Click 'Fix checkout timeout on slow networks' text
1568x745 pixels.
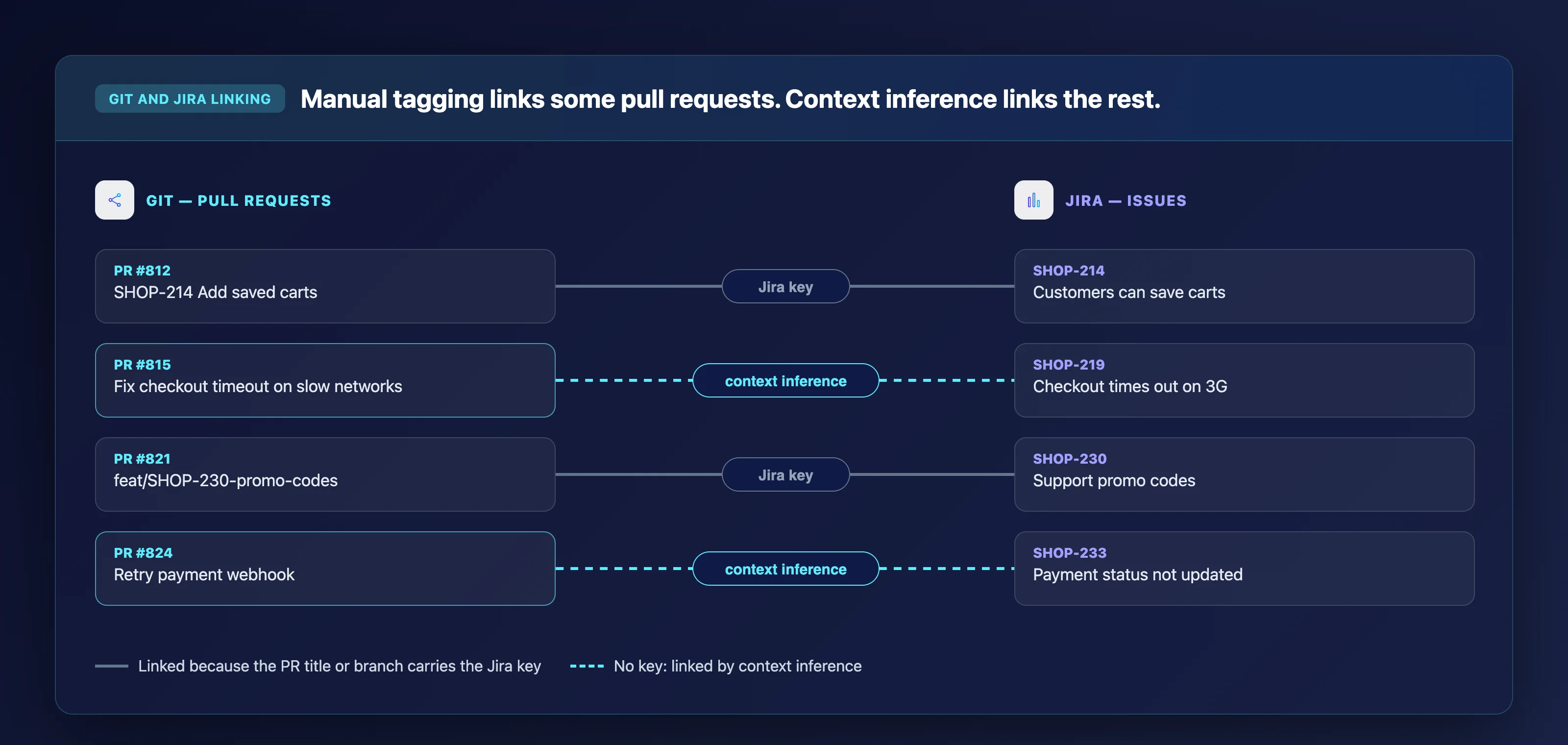point(258,387)
